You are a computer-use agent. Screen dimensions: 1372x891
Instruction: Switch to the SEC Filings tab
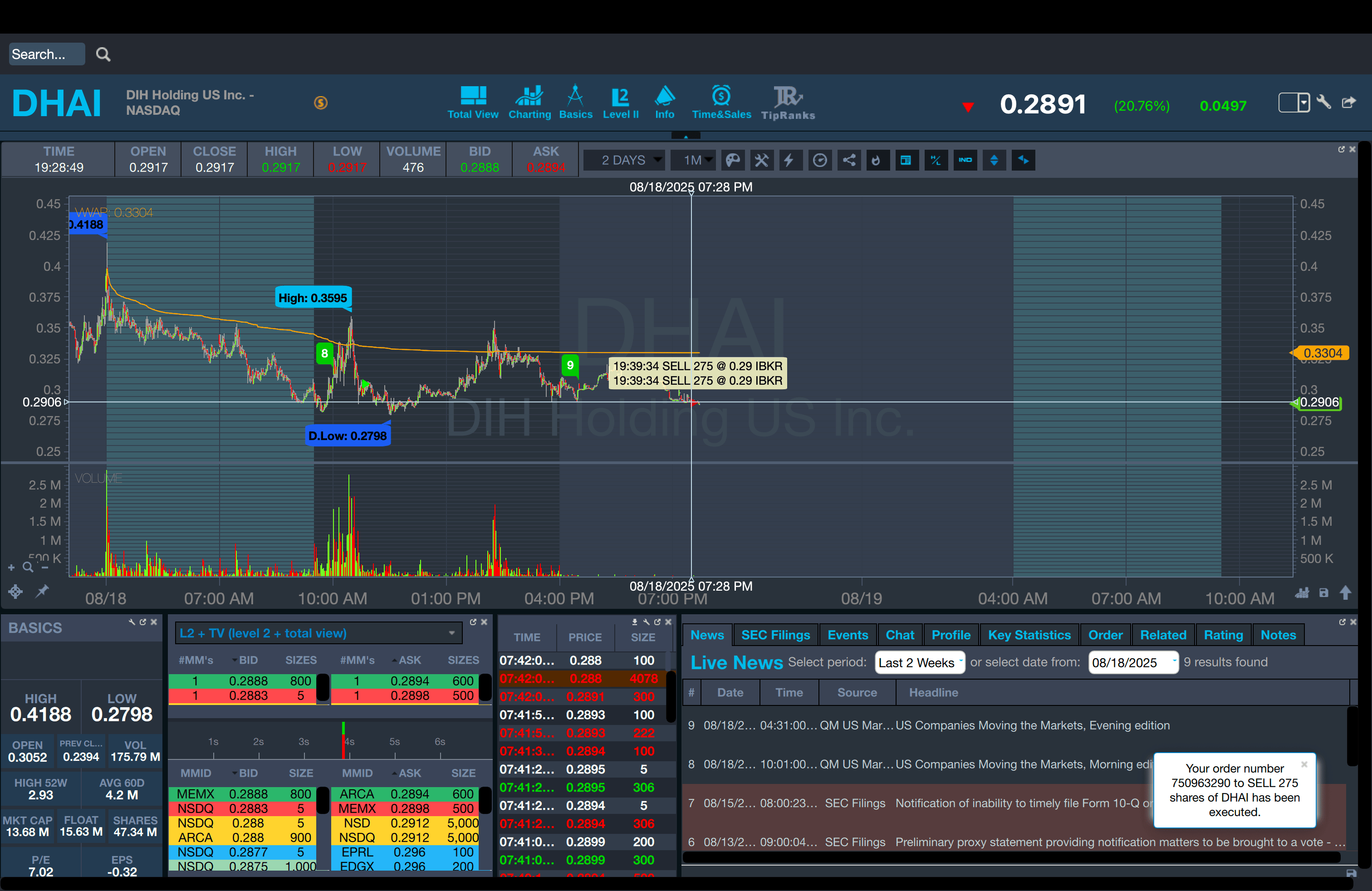click(775, 635)
